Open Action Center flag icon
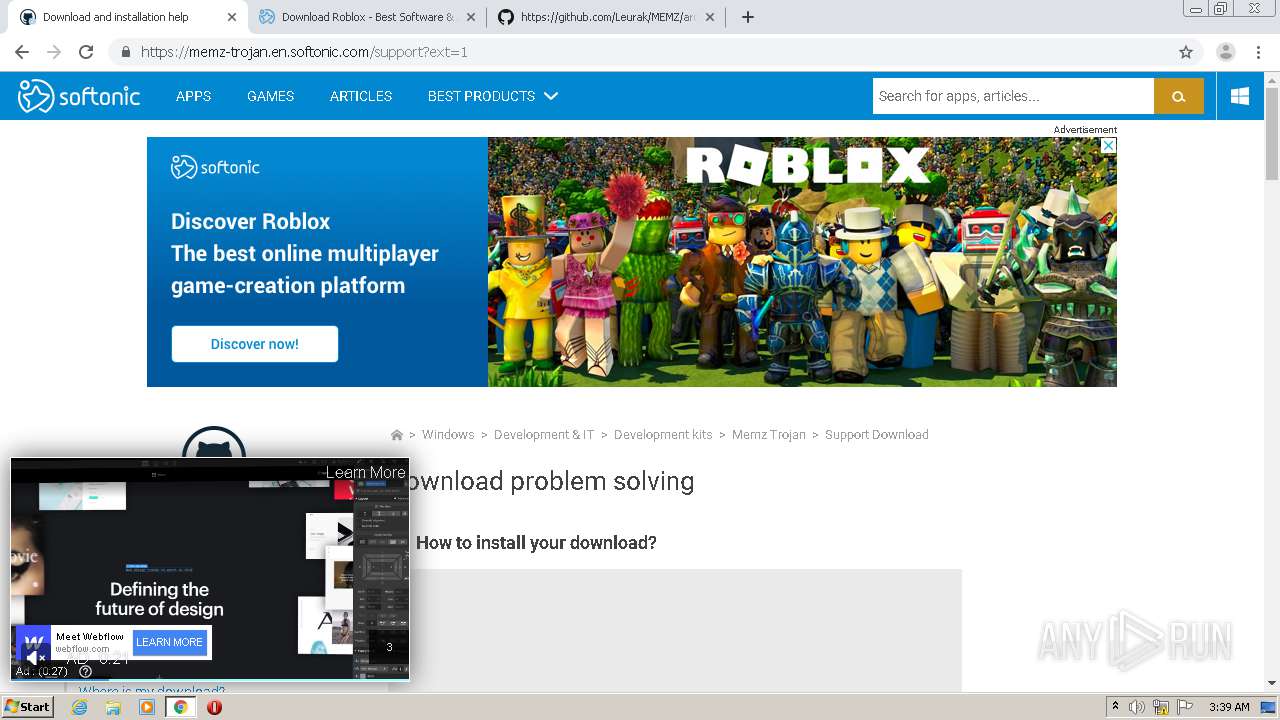The width and height of the screenshot is (1280, 720). 1185,707
